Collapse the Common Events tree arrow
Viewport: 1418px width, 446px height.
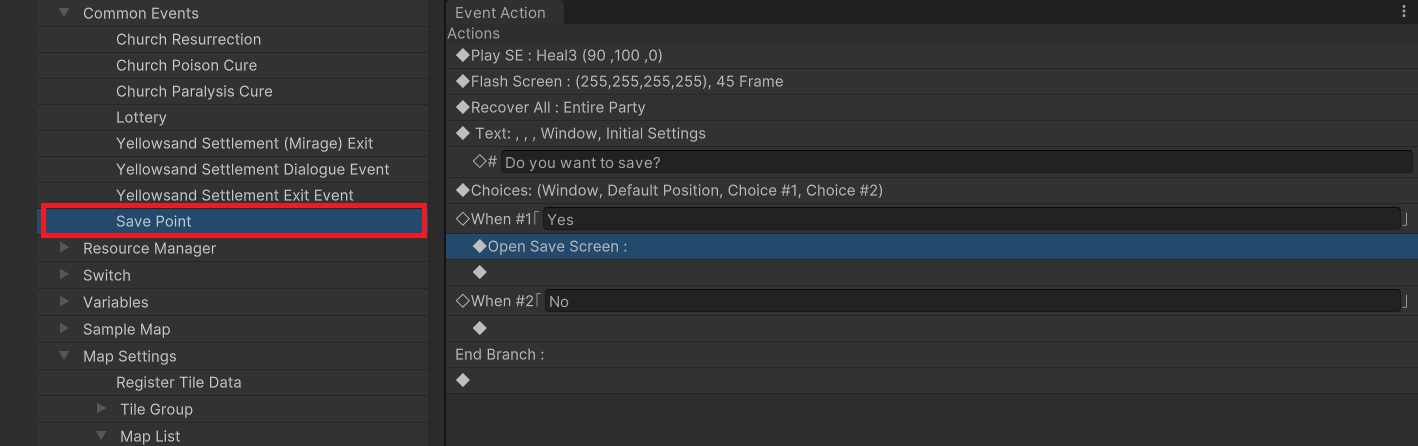point(64,13)
